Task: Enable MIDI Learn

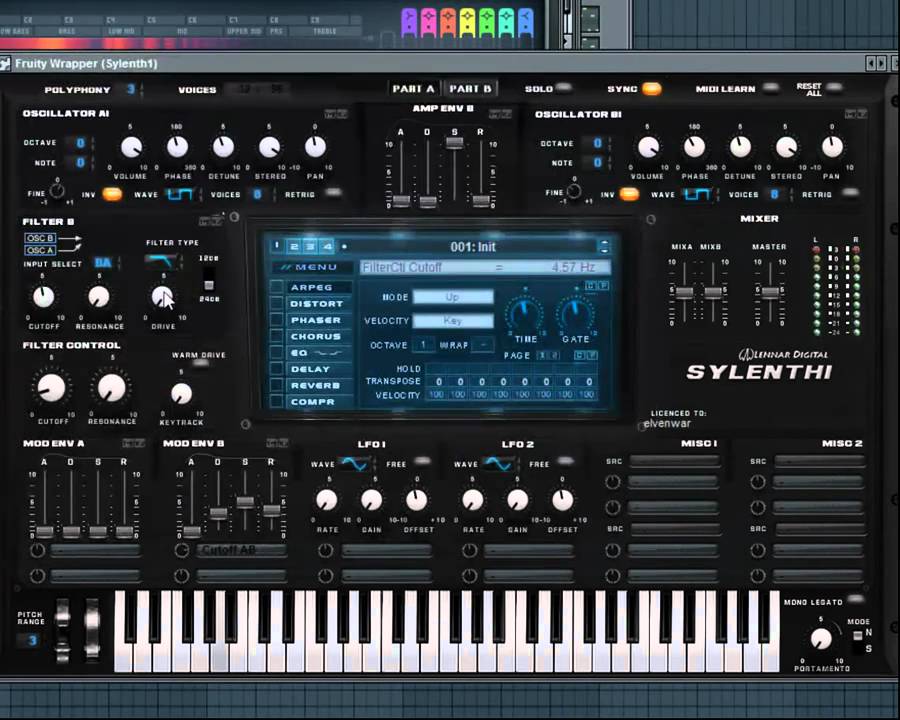Action: [771, 88]
